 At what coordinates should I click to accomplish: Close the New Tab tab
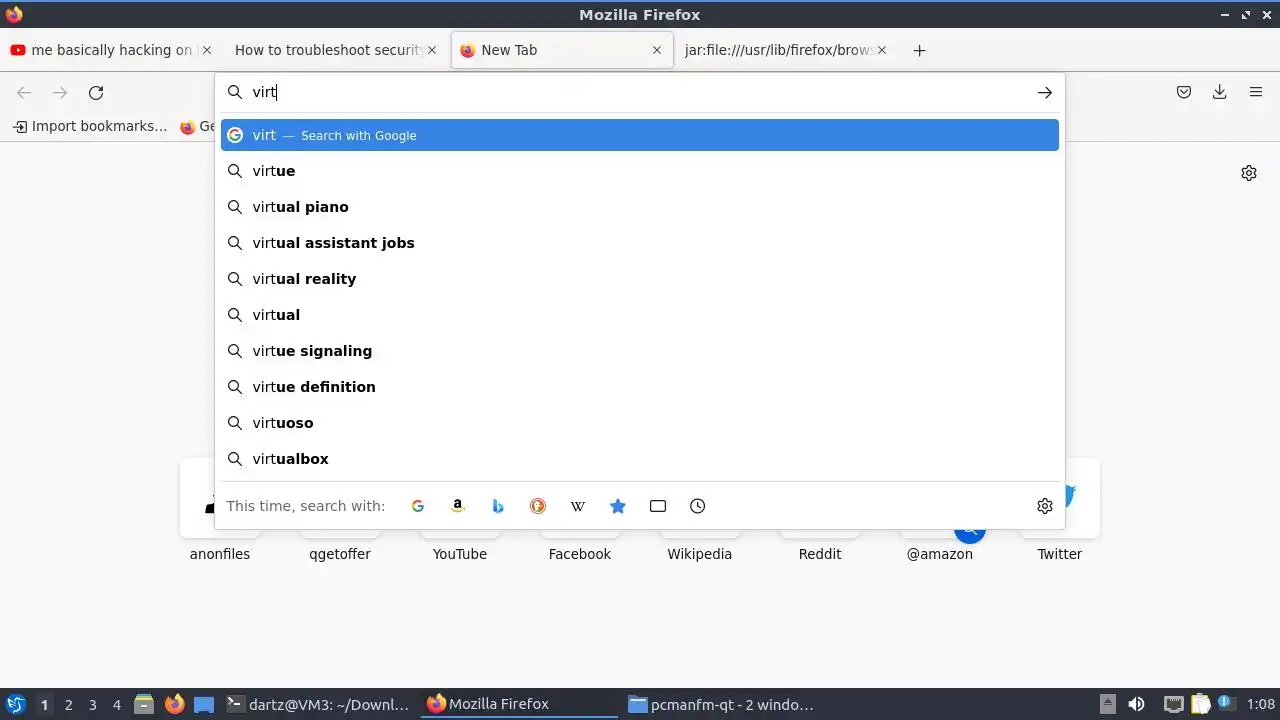point(657,50)
